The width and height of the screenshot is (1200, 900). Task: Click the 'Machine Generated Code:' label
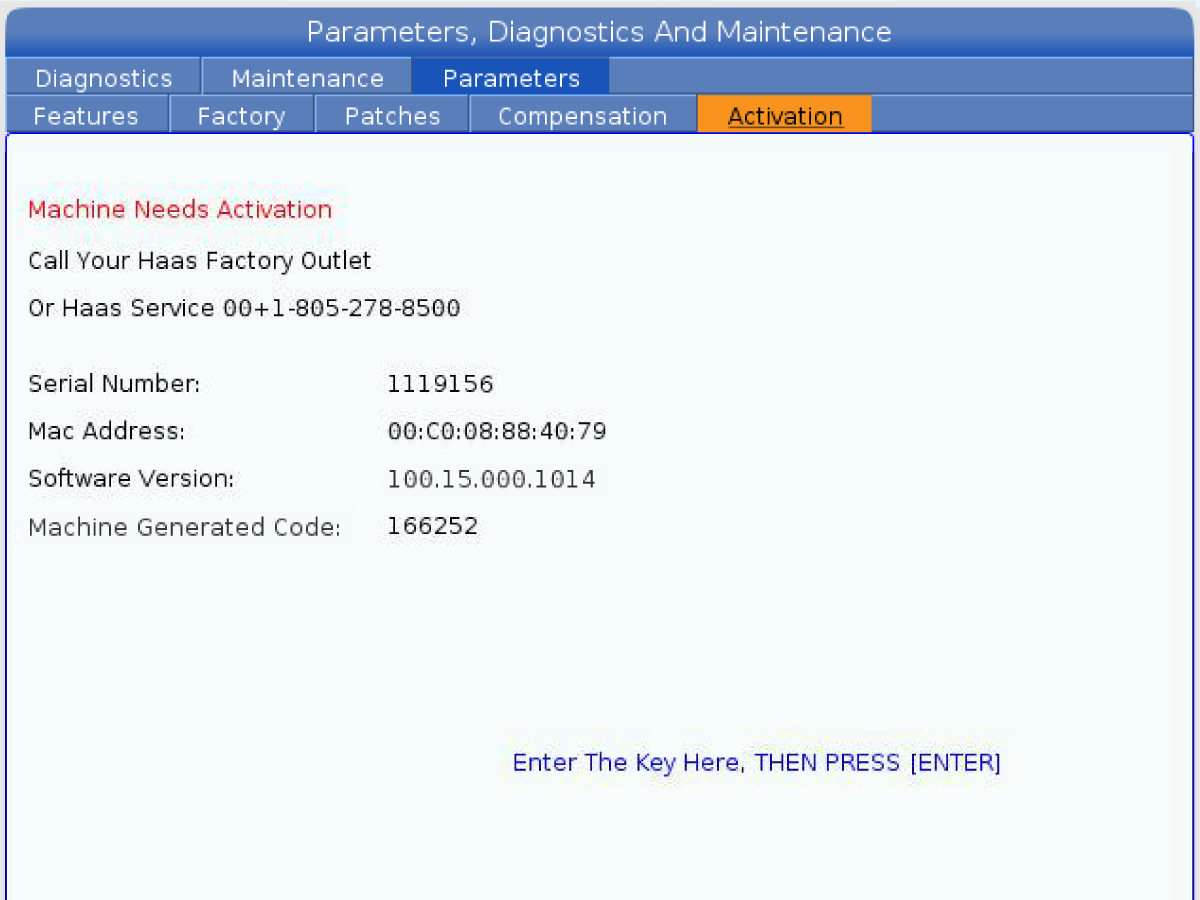coord(185,527)
